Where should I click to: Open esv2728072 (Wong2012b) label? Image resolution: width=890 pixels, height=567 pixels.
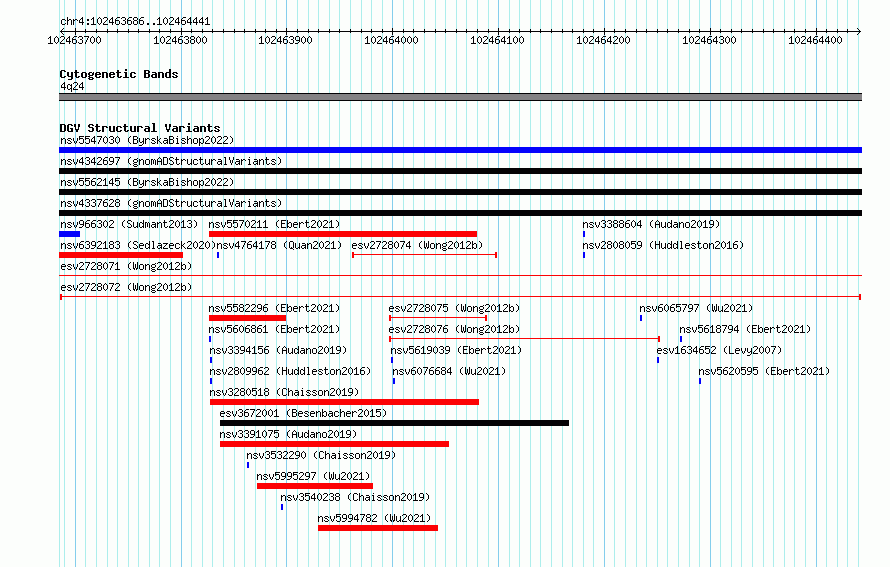126,287
